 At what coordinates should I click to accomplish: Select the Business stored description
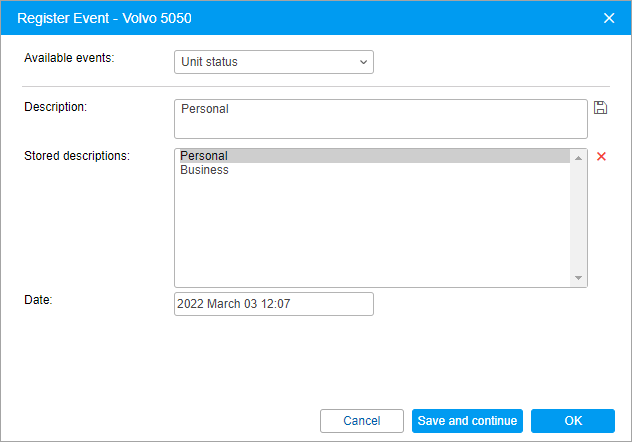205,170
